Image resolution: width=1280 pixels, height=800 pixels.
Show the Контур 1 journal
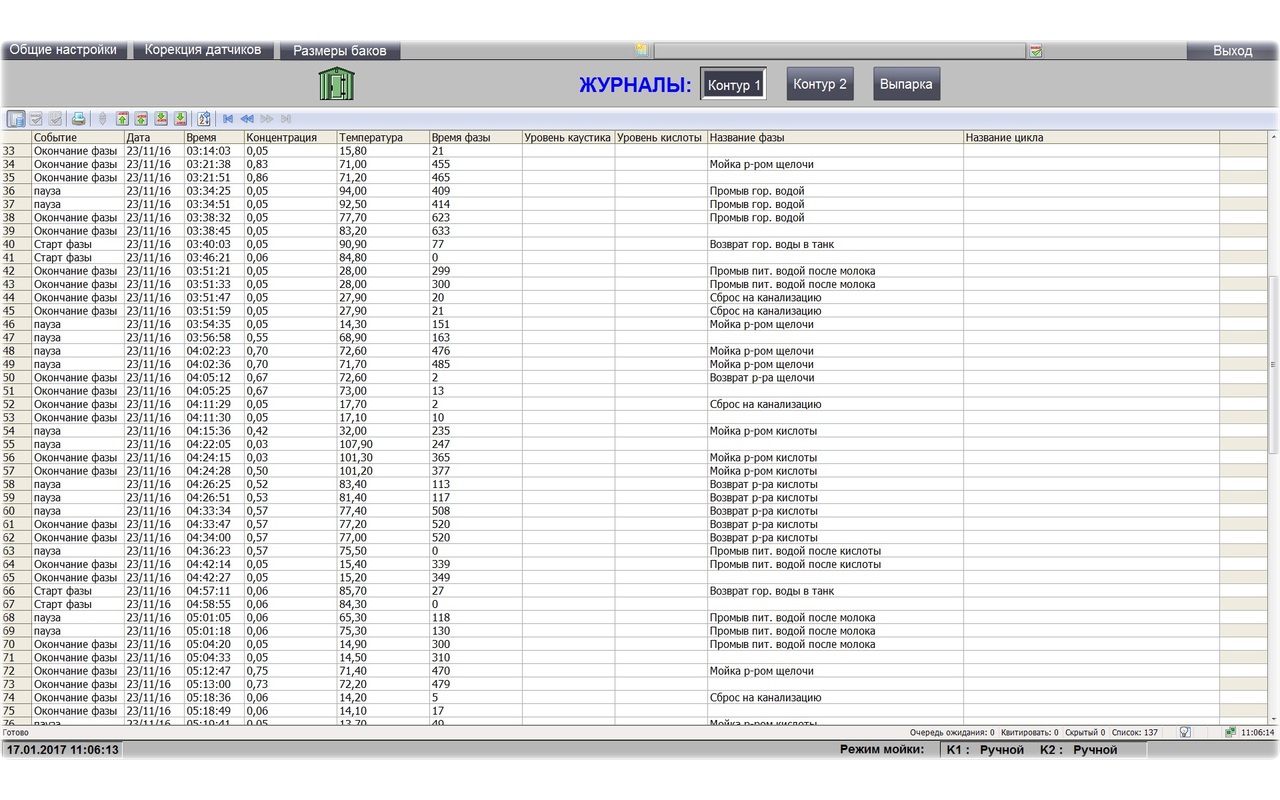(x=734, y=85)
